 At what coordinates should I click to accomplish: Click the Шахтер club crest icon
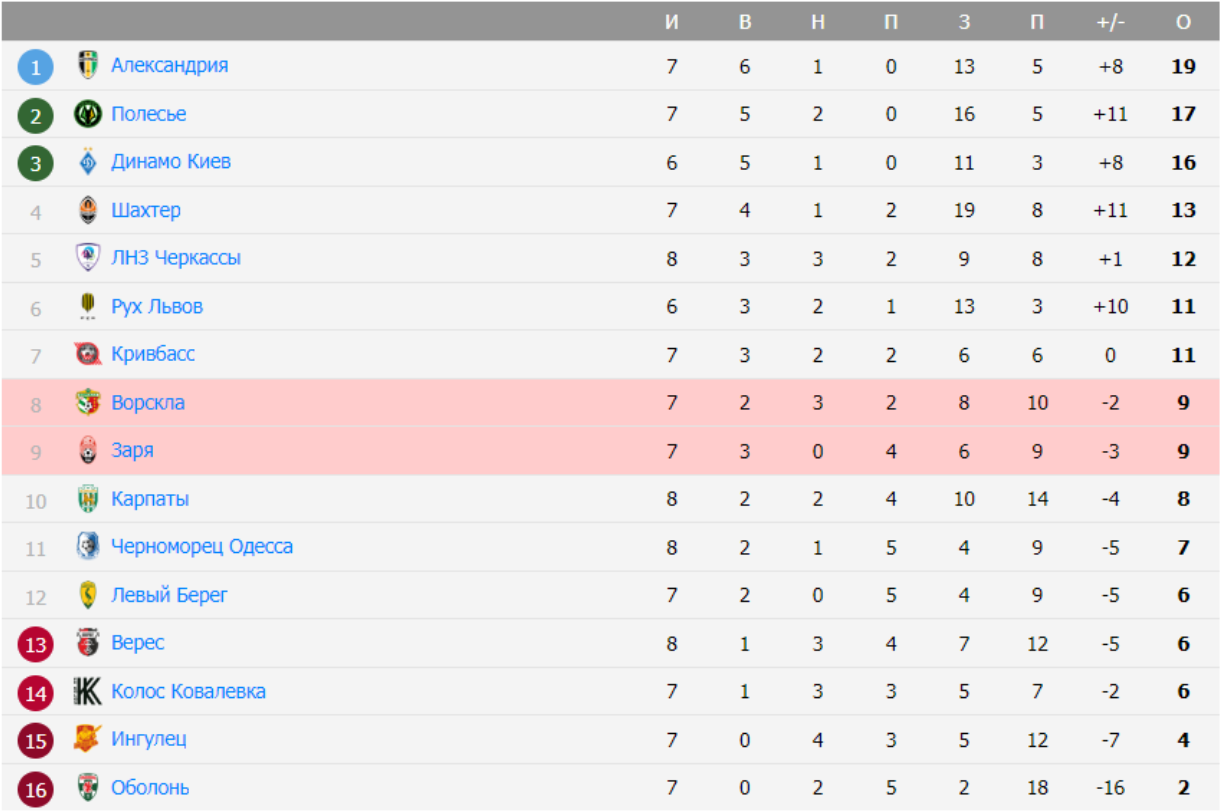pyautogui.click(x=88, y=210)
